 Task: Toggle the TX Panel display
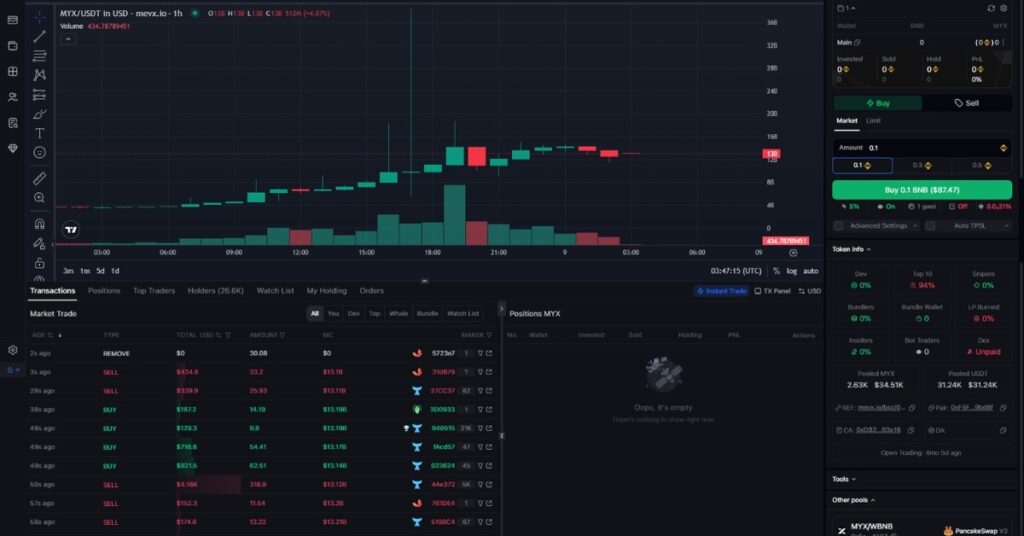(x=773, y=291)
